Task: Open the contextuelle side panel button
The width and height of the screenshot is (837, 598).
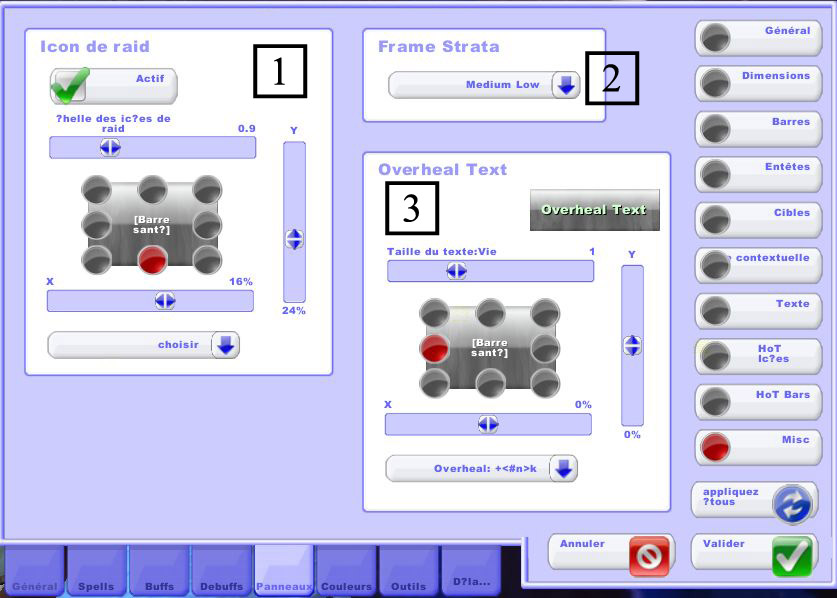Action: [x=758, y=265]
